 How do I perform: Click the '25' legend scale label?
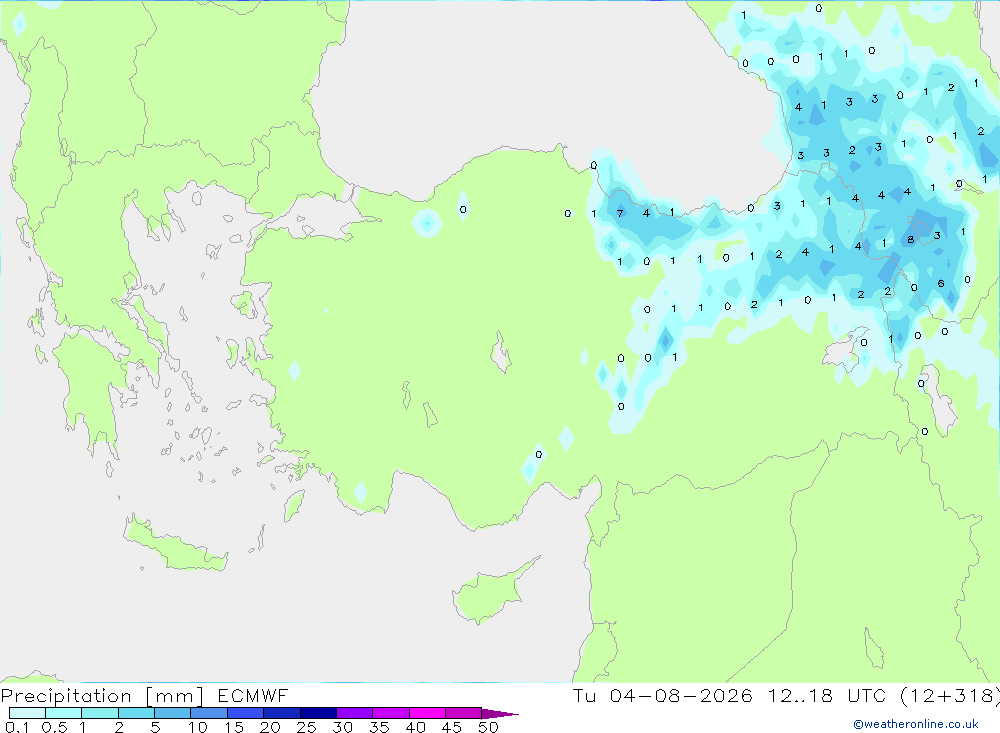coord(306,727)
